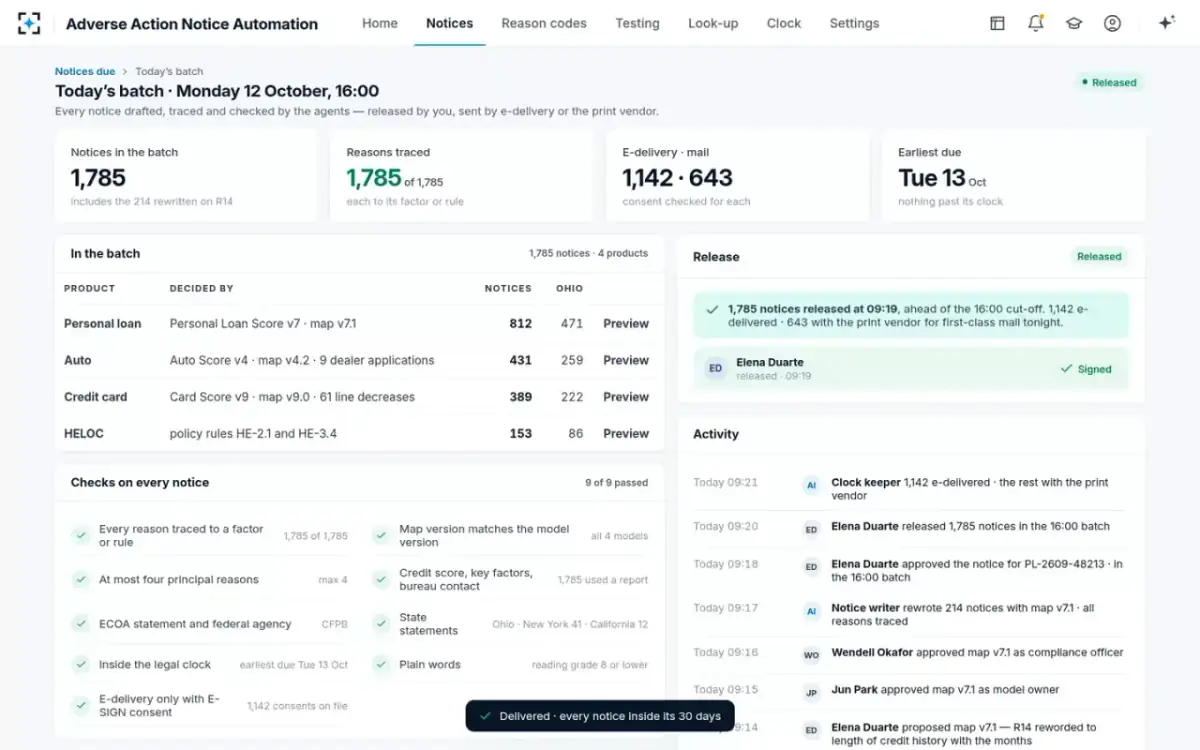The image size is (1200, 750).
Task: Click the check icon for 'Every reason traced'
Action: coord(80,536)
